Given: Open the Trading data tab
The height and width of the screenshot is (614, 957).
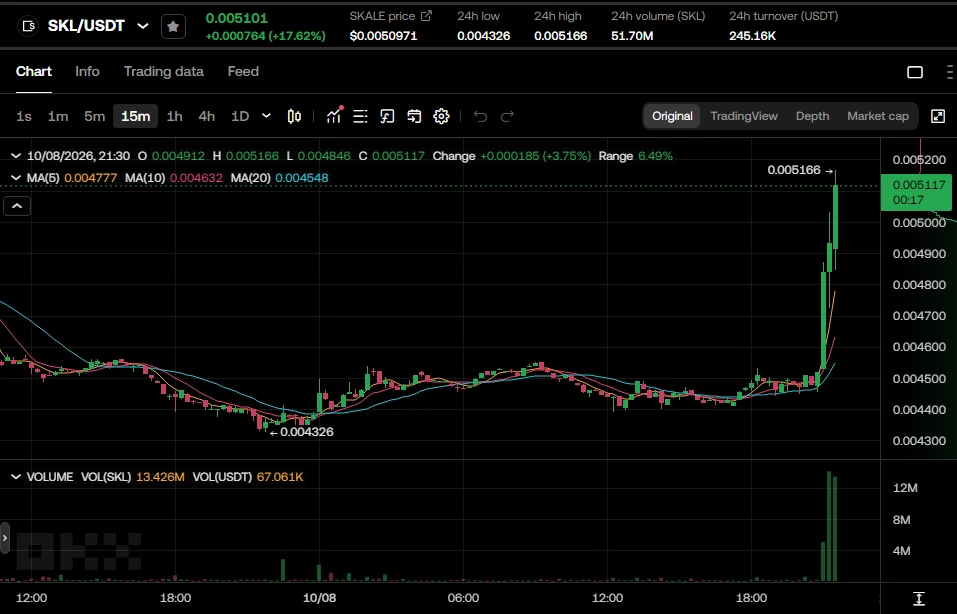Looking at the screenshot, I should (x=164, y=71).
